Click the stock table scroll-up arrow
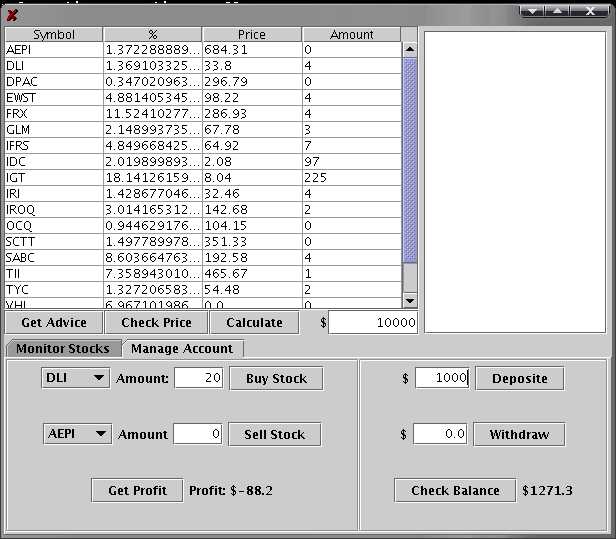Screen dimensions: 616x539 tap(409, 48)
